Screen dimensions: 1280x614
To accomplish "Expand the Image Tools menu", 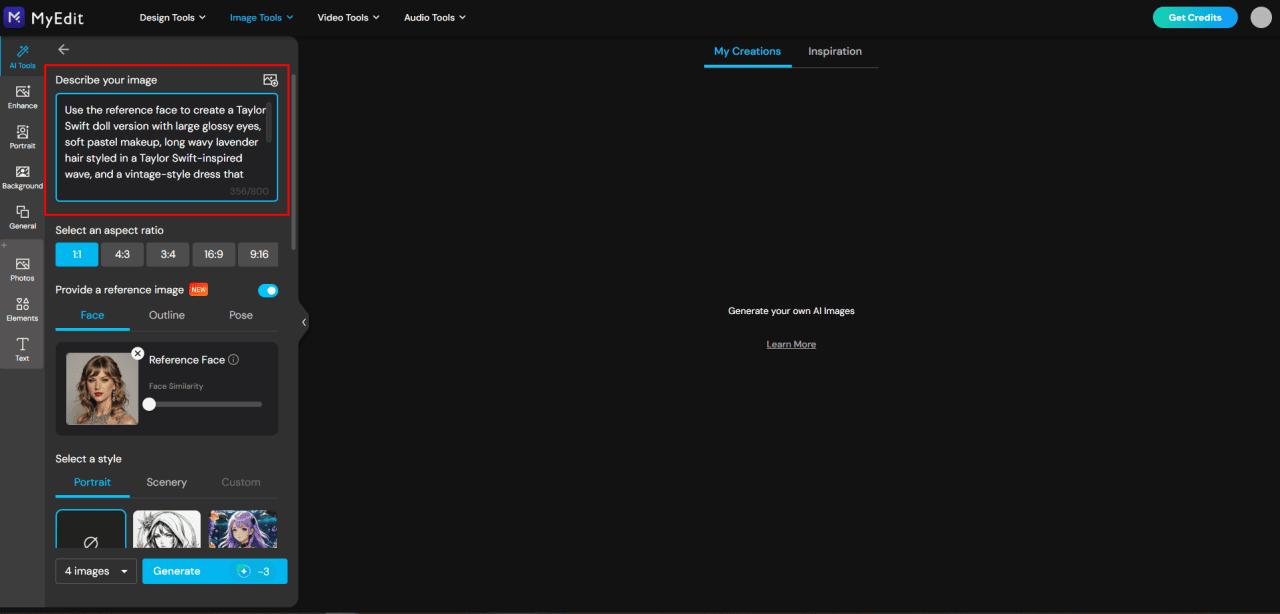I will click(x=261, y=17).
